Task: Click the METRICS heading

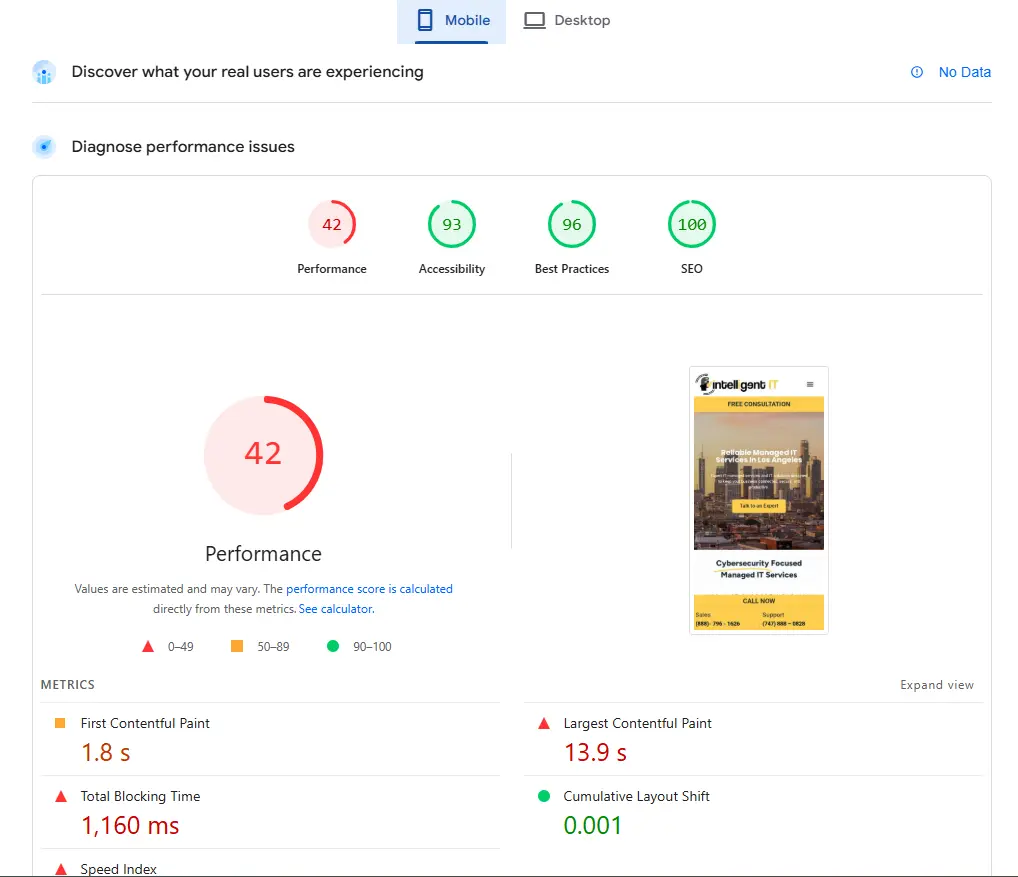Action: (68, 685)
